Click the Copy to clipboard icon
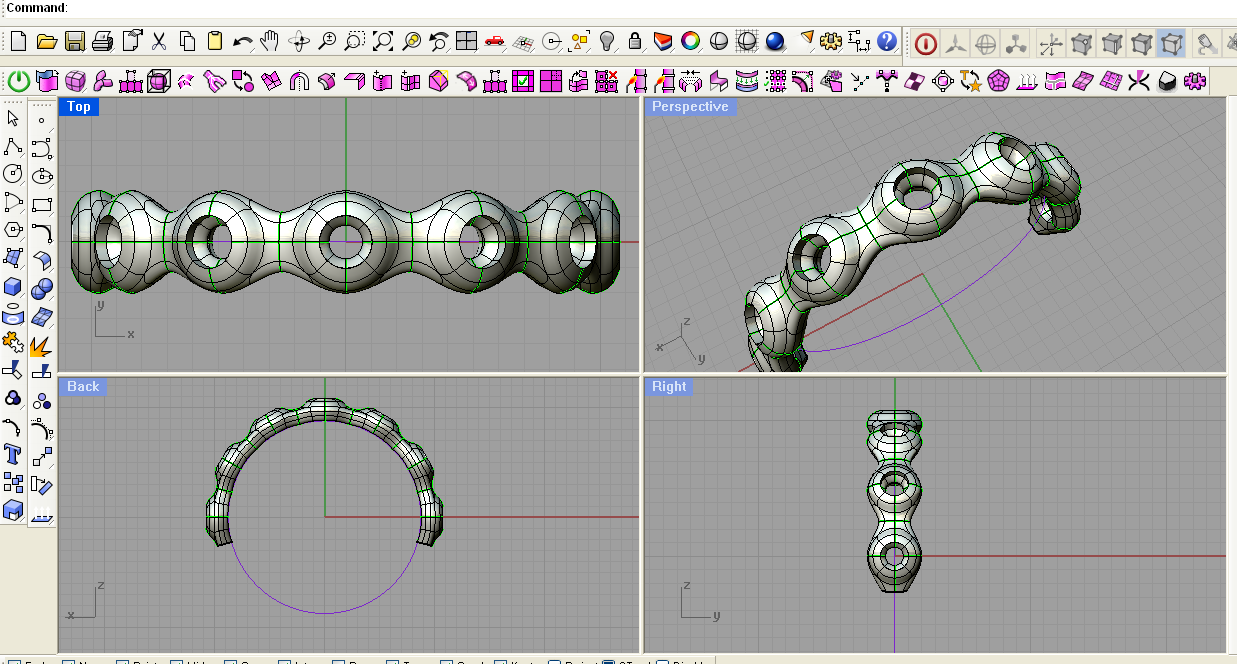The width and height of the screenshot is (1237, 664). [187, 41]
